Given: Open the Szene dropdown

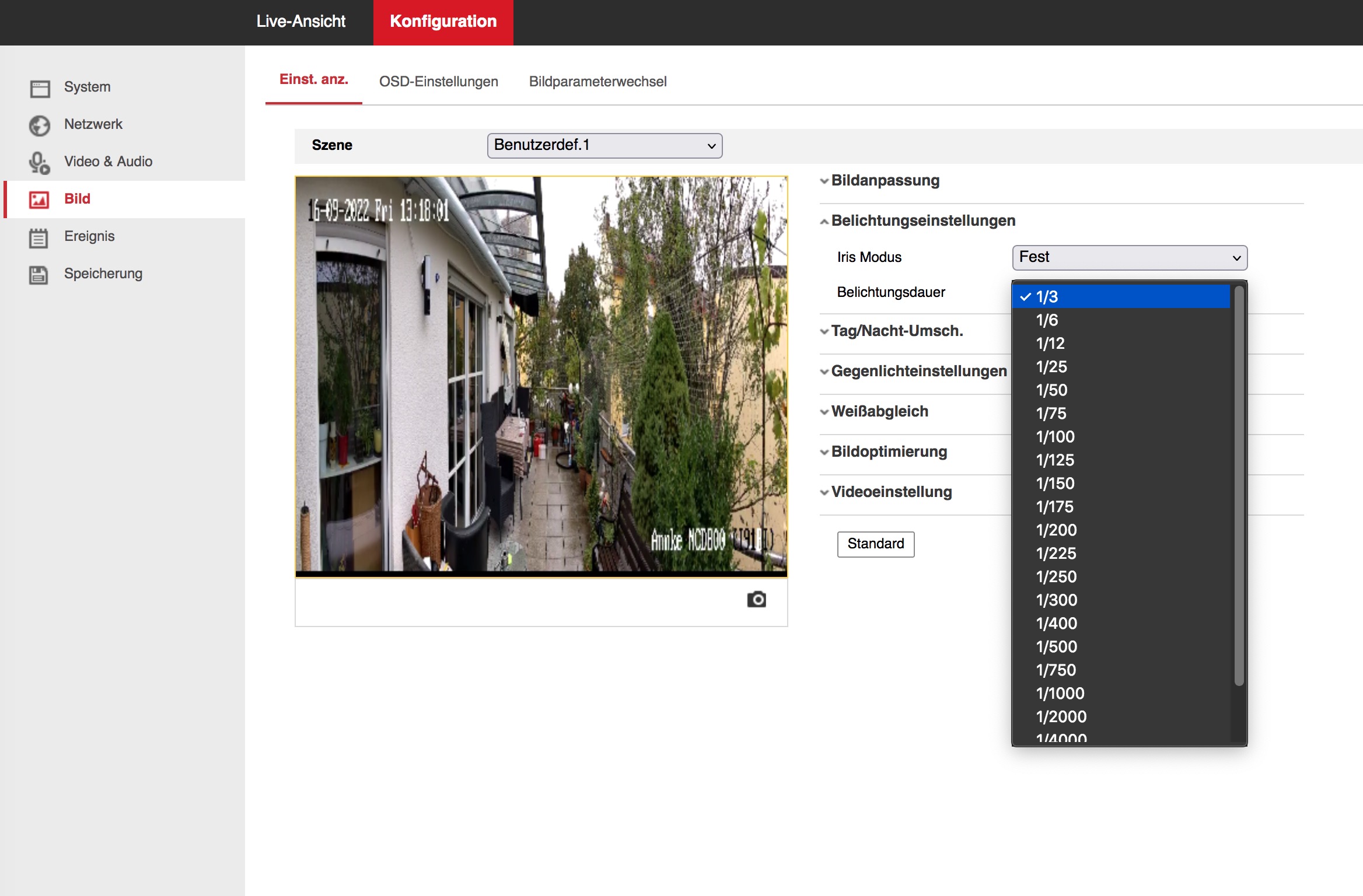Looking at the screenshot, I should click(604, 145).
